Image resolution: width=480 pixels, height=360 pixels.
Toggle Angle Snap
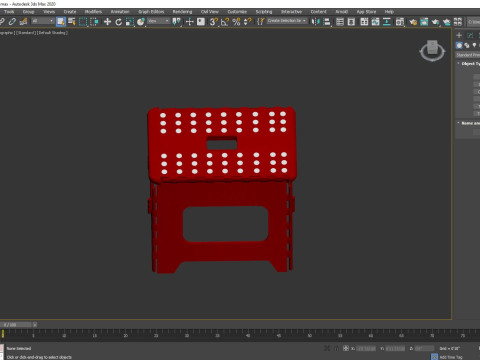click(x=225, y=22)
